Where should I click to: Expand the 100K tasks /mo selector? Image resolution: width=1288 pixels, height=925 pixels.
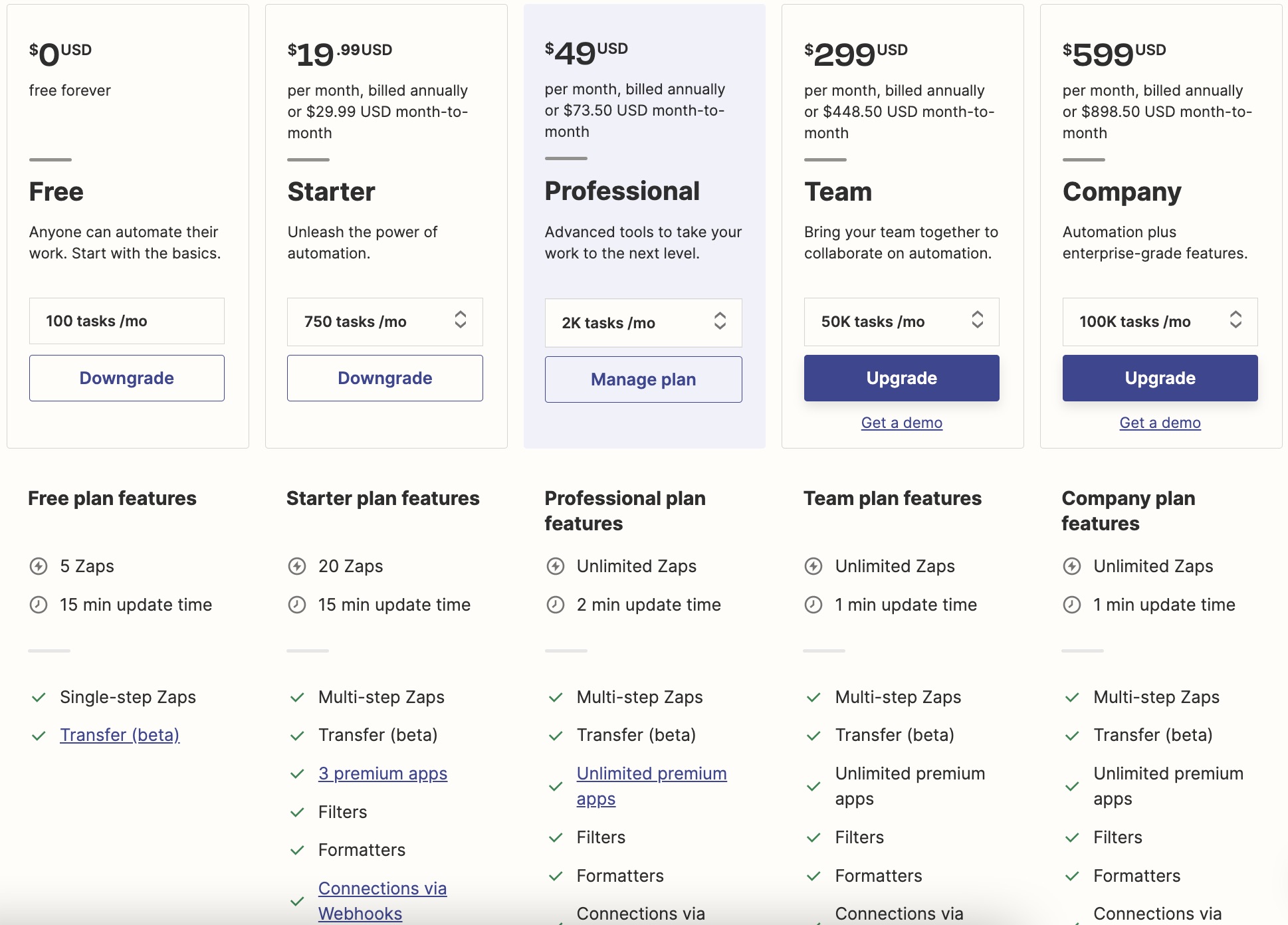pyautogui.click(x=1160, y=322)
